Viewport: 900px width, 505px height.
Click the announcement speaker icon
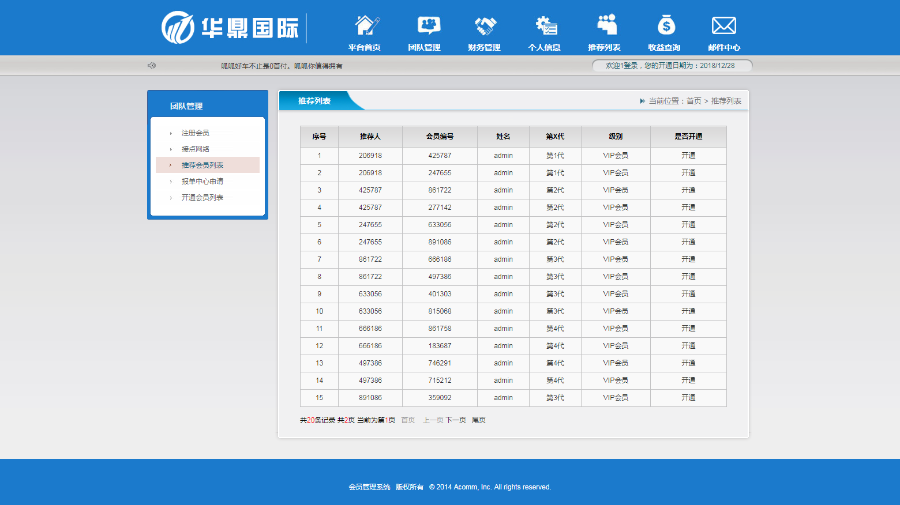coord(152,65)
